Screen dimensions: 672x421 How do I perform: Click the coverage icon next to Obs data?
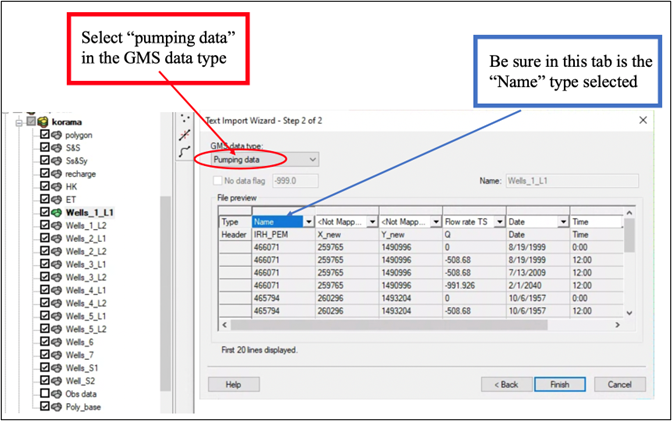[x=57, y=394]
